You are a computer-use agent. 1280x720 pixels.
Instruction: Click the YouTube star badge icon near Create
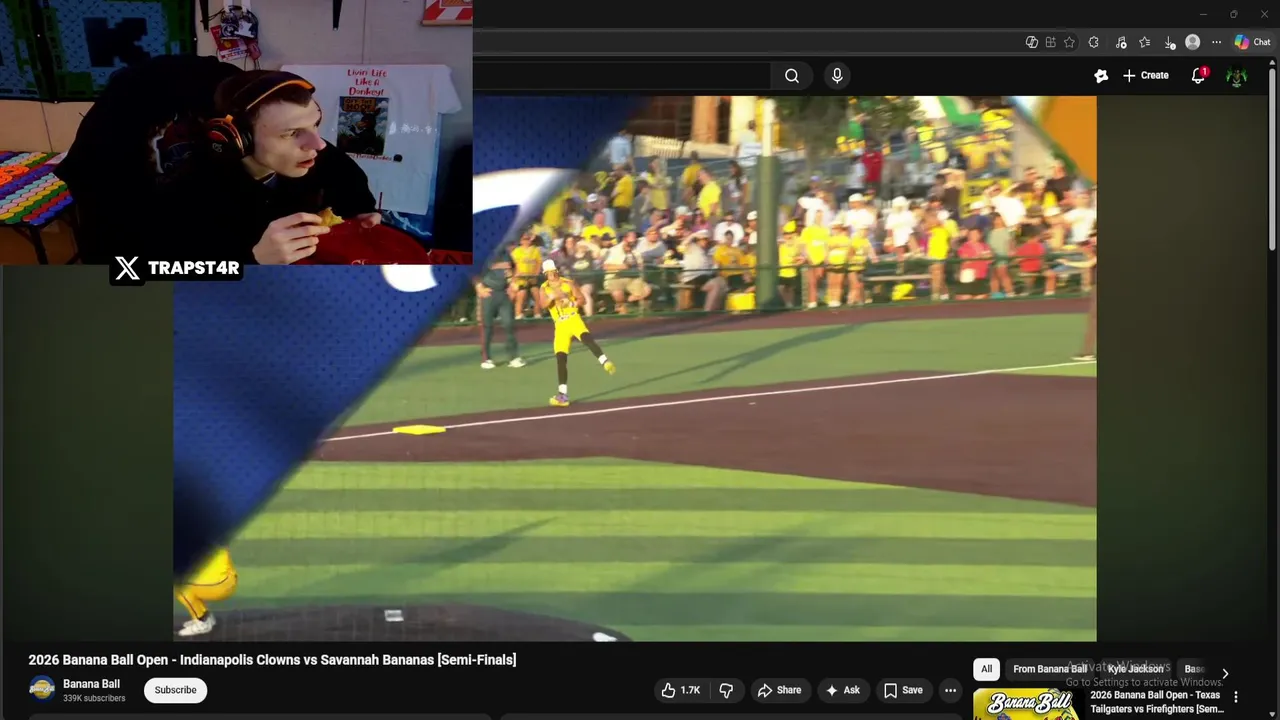click(x=1101, y=75)
